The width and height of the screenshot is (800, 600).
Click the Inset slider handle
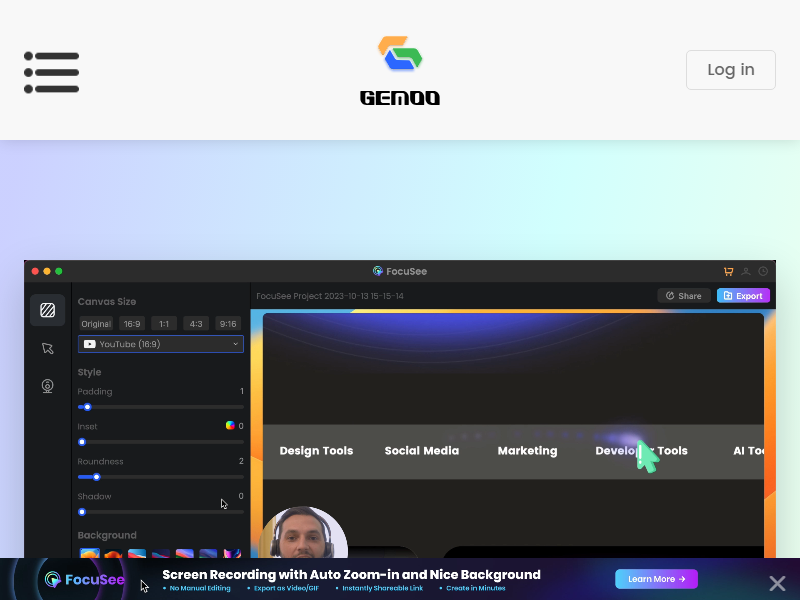(82, 442)
